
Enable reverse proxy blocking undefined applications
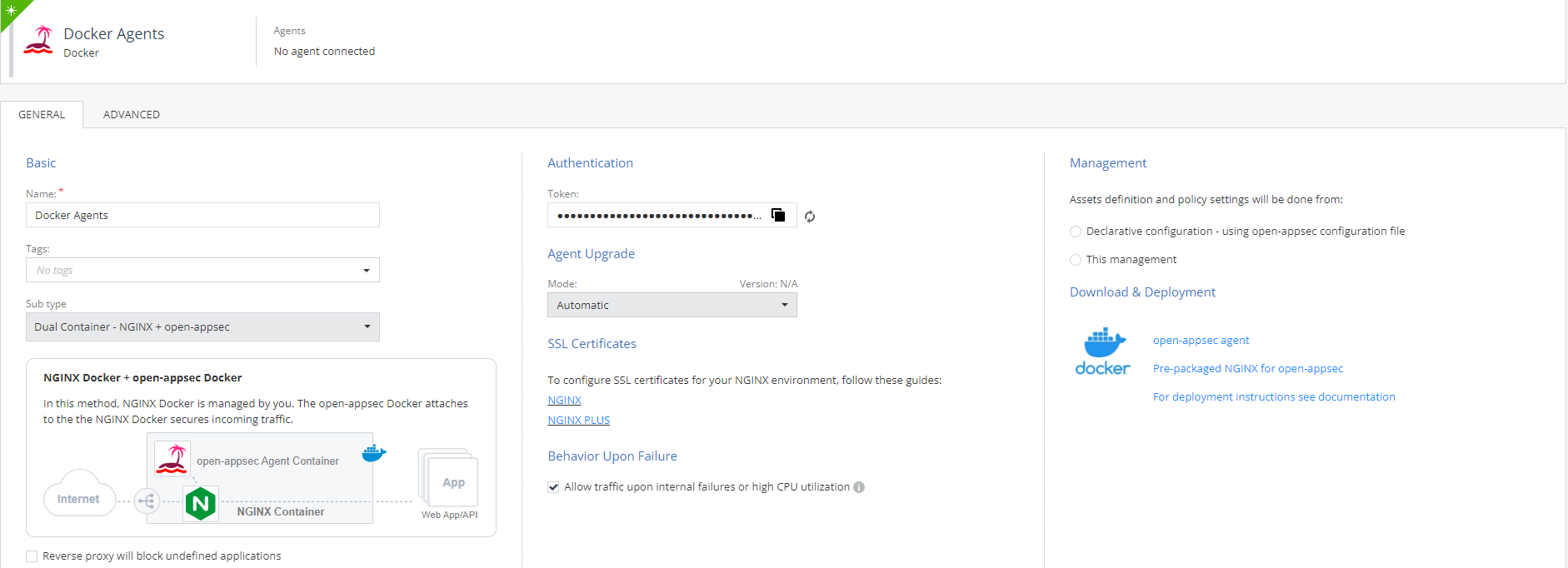pyautogui.click(x=32, y=556)
